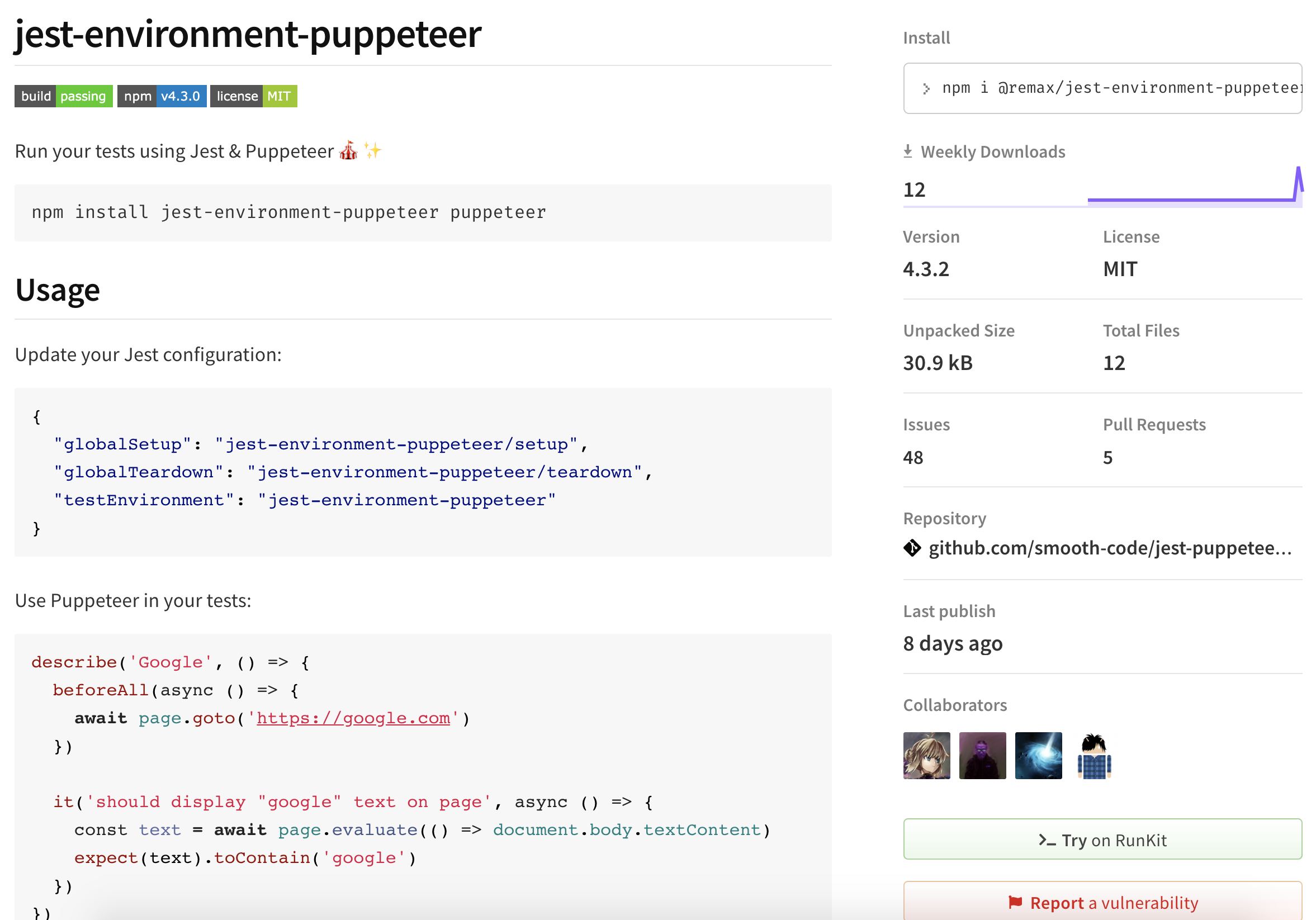This screenshot has width=1316, height=920.
Task: Open the purple-face collaborator avatar
Action: point(982,756)
